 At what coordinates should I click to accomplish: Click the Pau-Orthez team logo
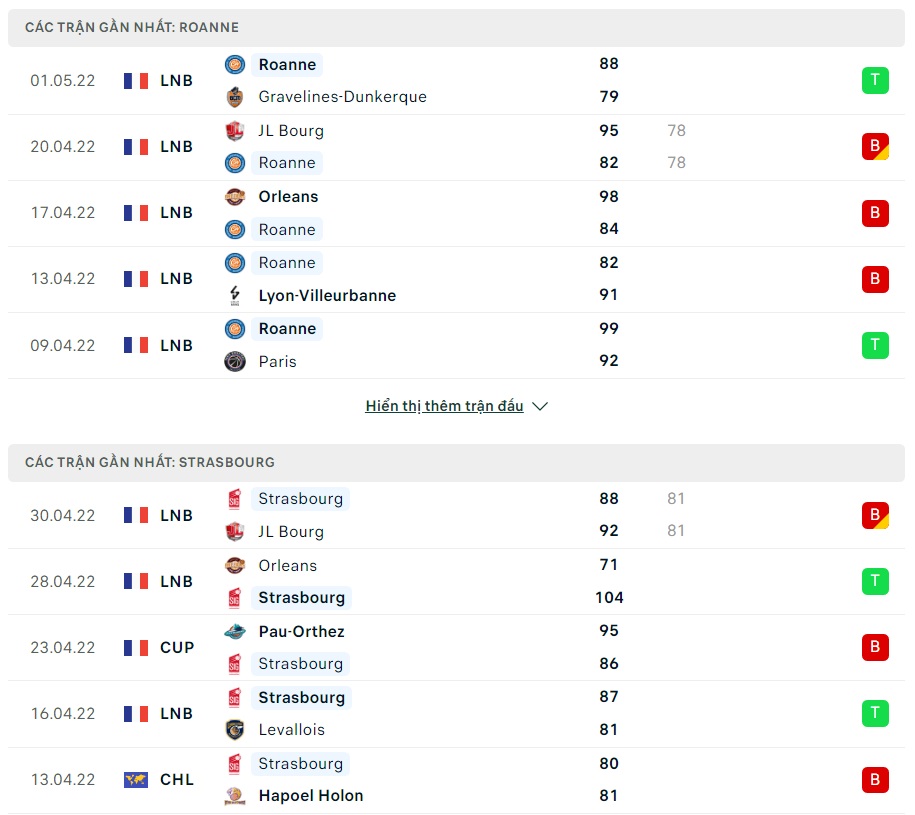coord(235,631)
